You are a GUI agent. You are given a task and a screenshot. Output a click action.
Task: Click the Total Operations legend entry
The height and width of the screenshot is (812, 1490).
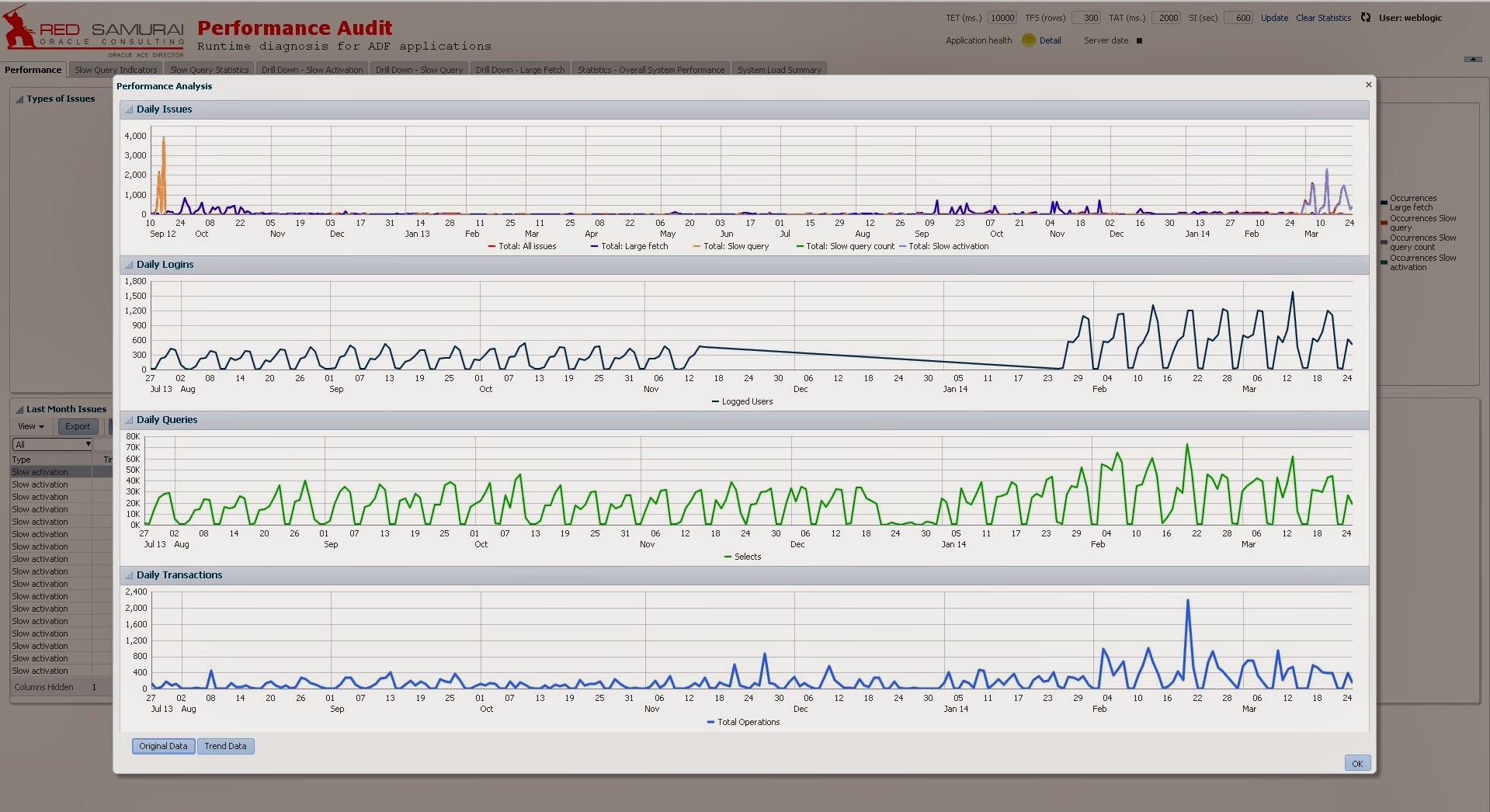click(743, 722)
